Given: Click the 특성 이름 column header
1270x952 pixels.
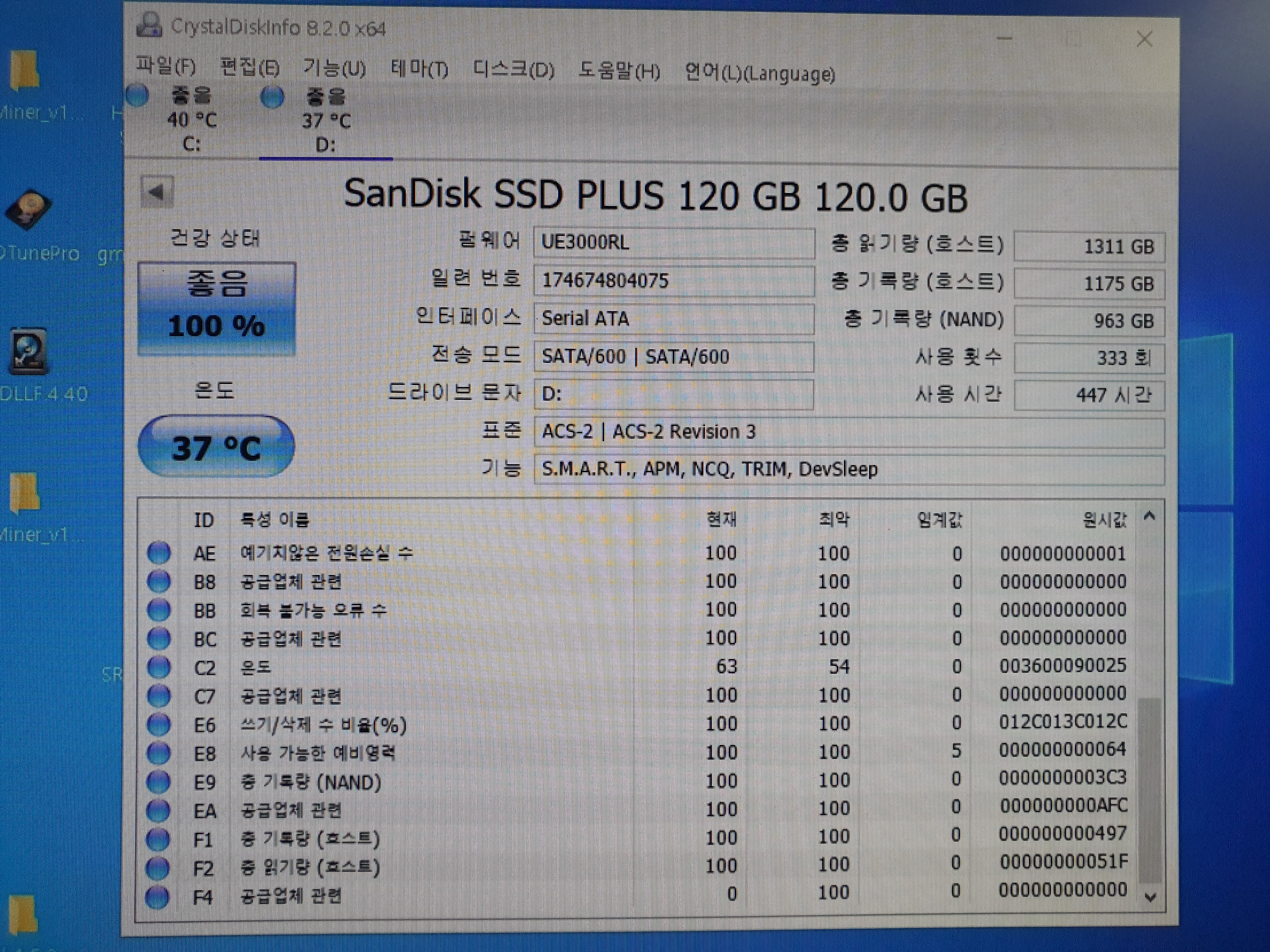Looking at the screenshot, I should coord(275,520).
